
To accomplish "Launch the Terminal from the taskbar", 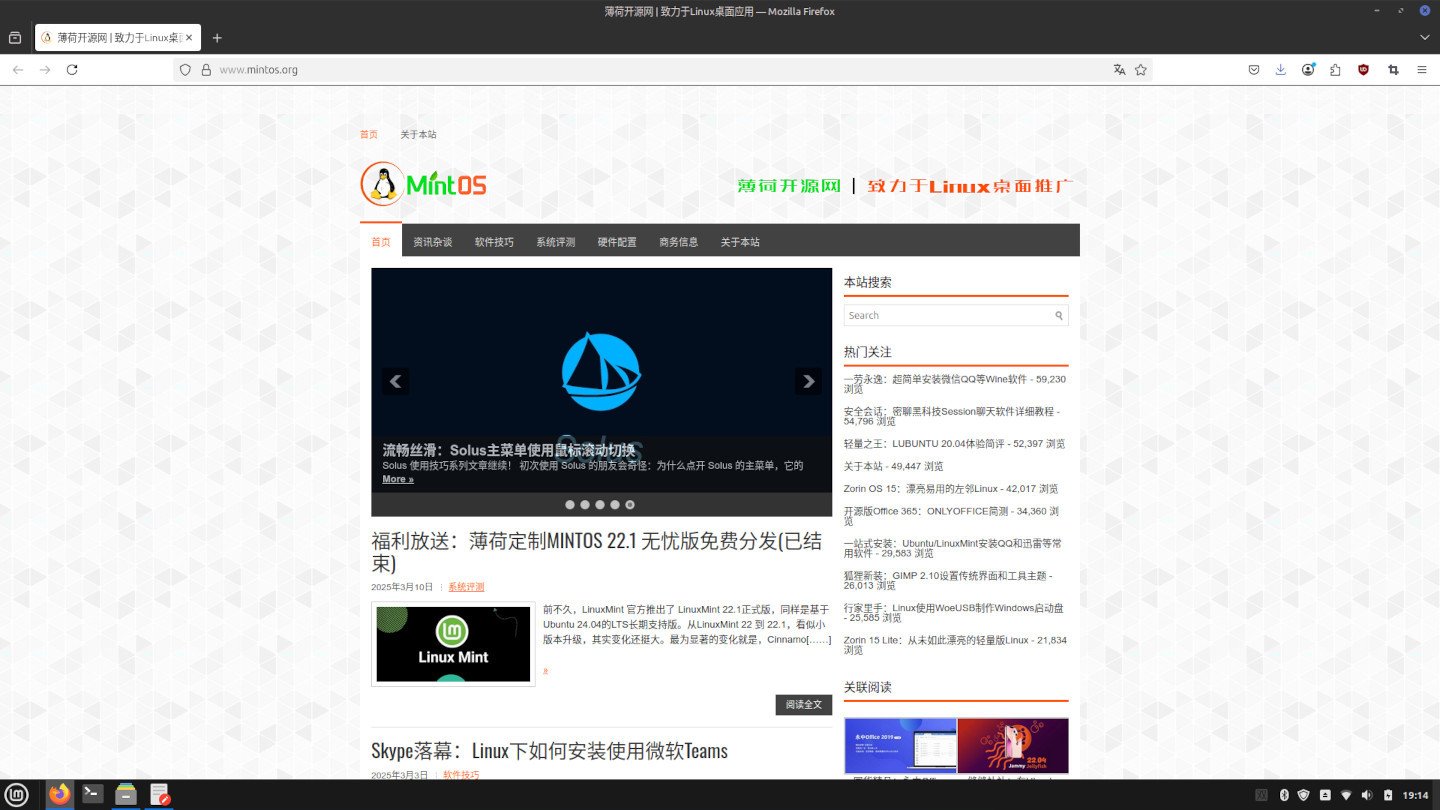I will point(93,795).
